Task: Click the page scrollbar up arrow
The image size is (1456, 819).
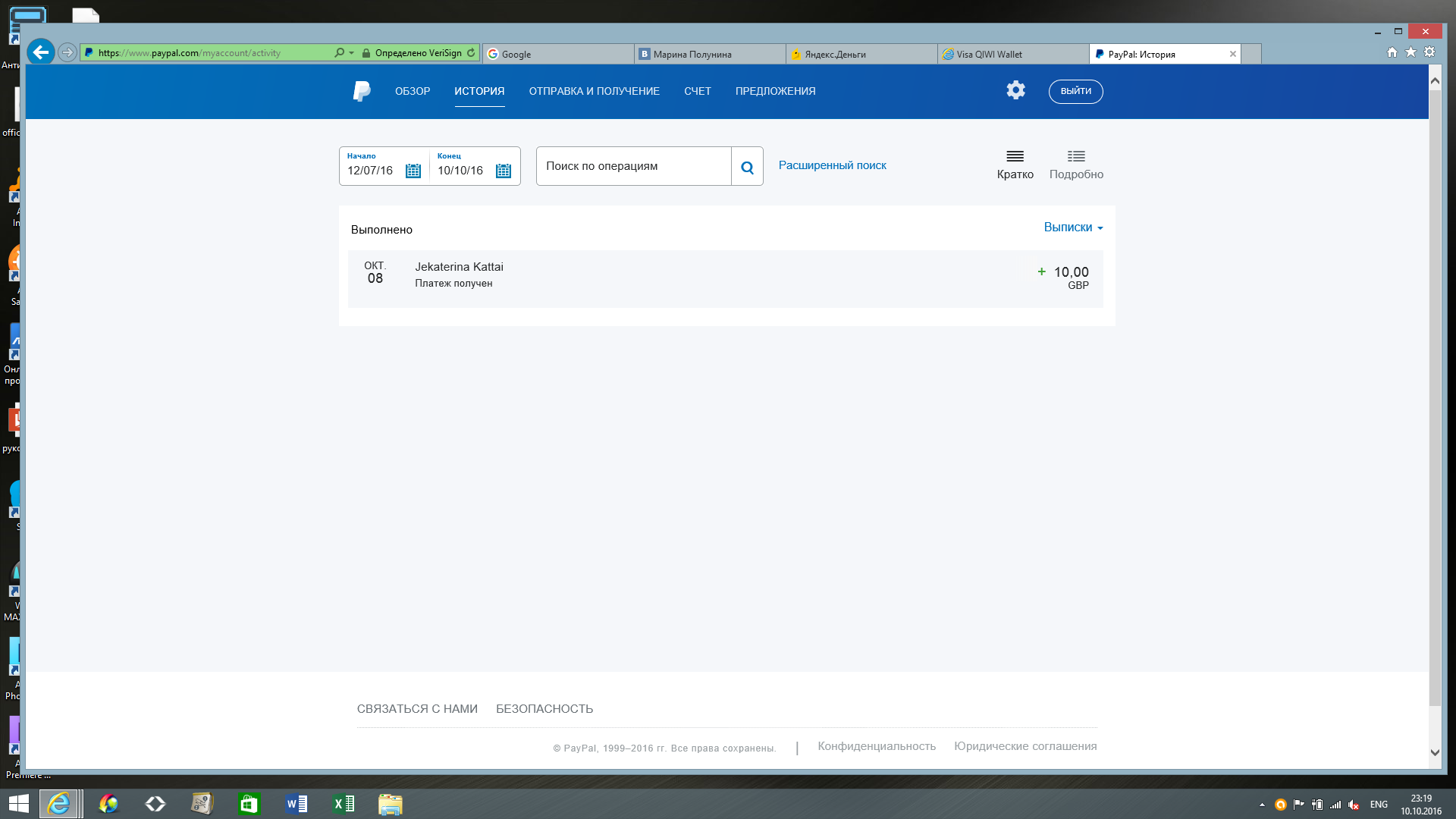Action: point(1435,80)
